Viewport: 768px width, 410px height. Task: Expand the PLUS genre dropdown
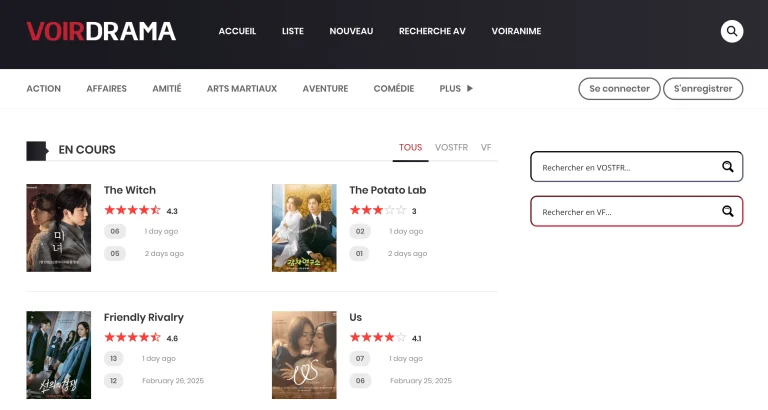(456, 89)
